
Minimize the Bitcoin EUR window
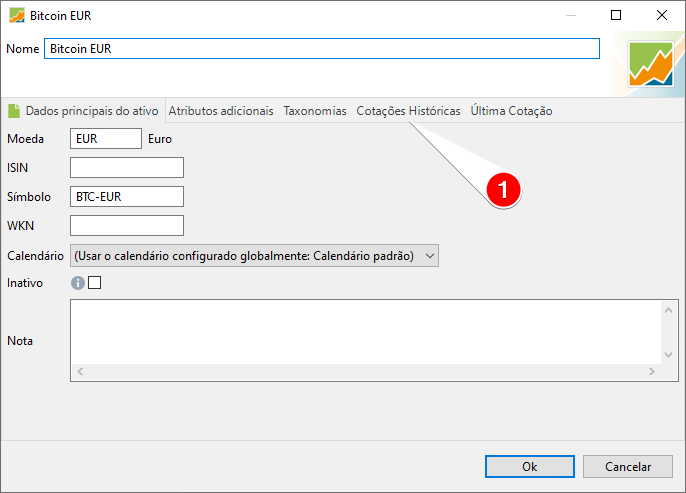[x=570, y=15]
